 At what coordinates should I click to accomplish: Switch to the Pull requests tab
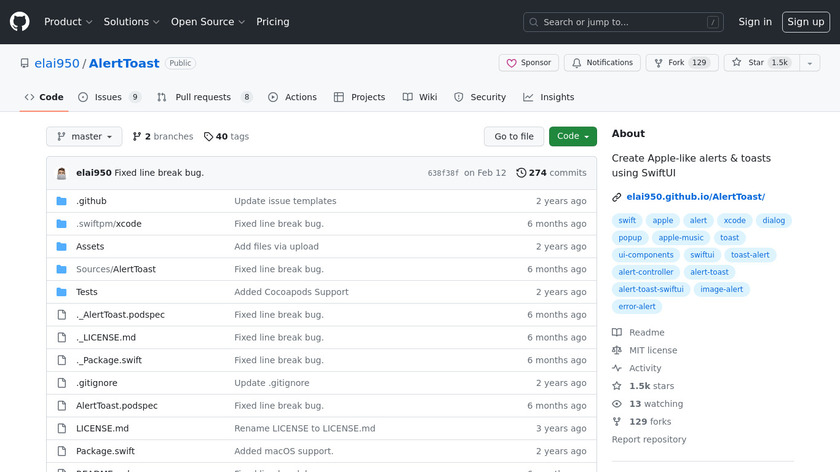pos(206,97)
